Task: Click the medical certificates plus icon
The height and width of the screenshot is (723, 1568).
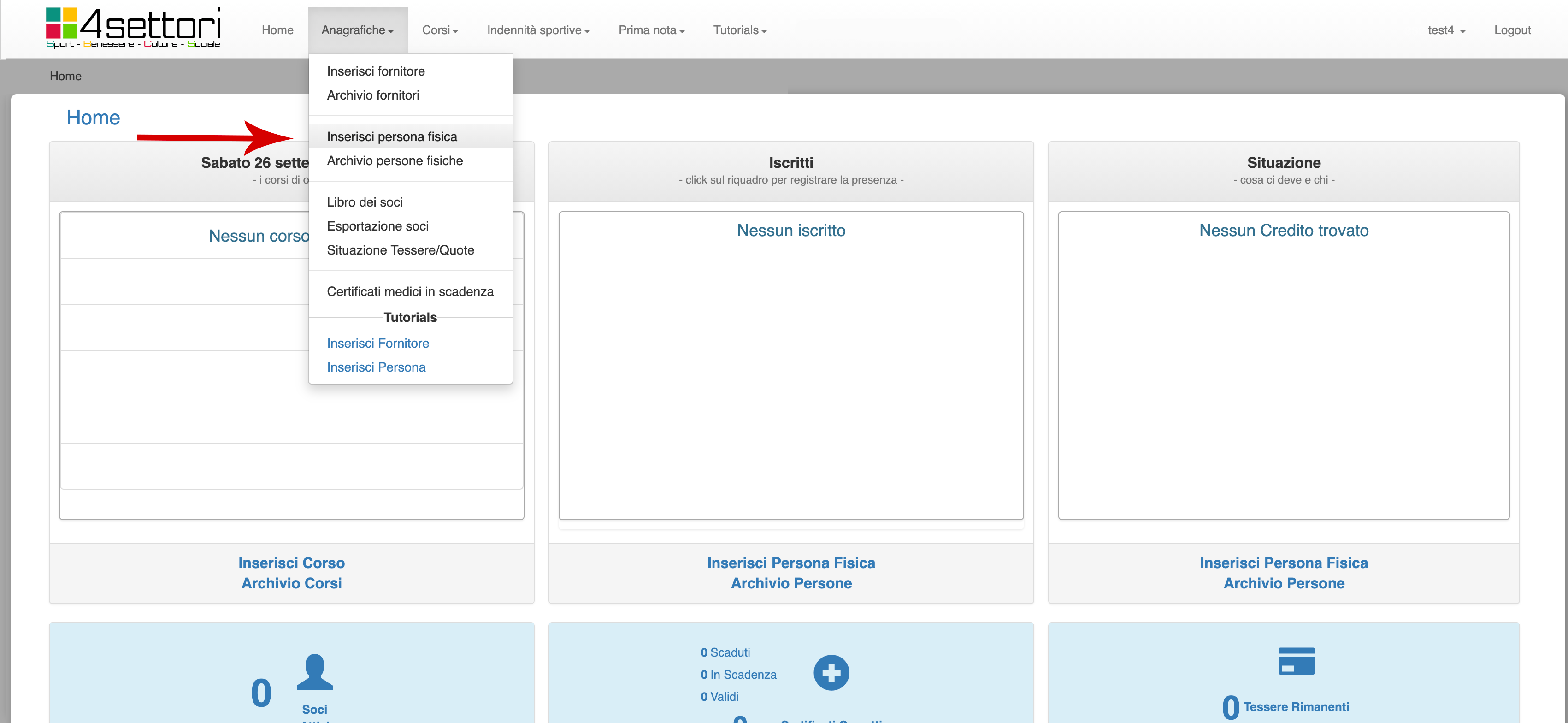Action: 831,672
